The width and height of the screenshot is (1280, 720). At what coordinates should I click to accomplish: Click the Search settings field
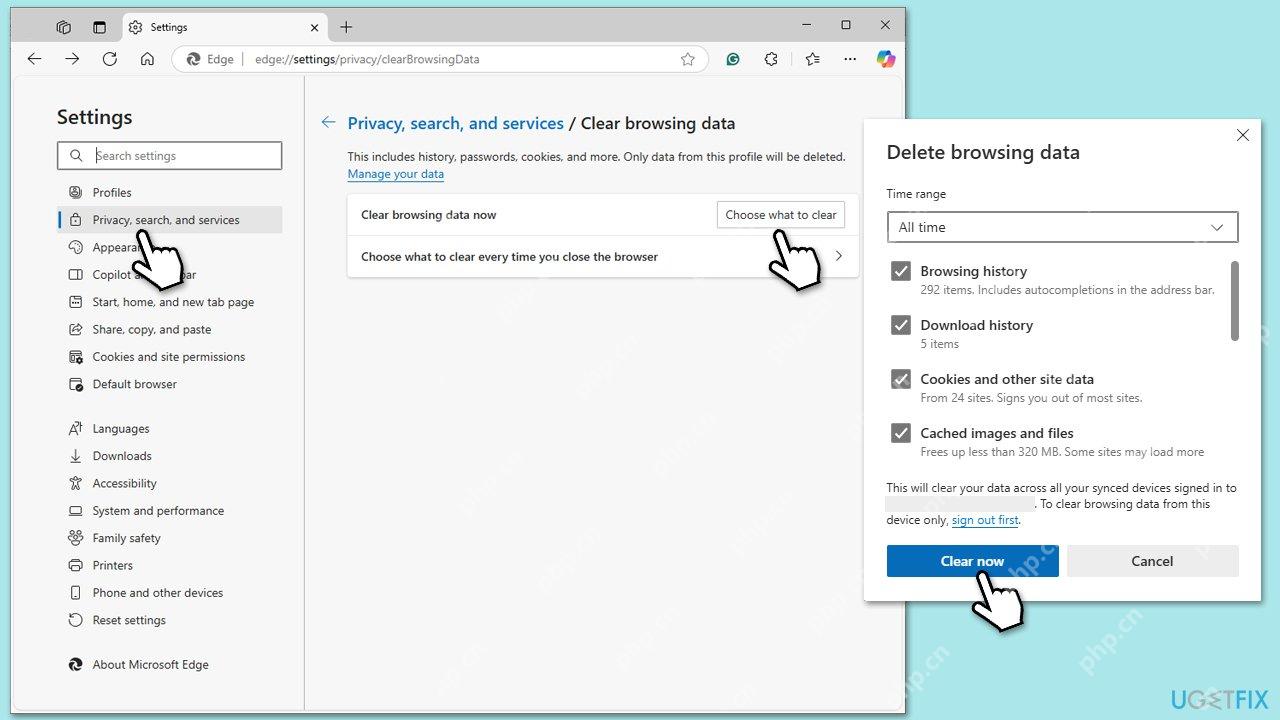pyautogui.click(x=169, y=155)
